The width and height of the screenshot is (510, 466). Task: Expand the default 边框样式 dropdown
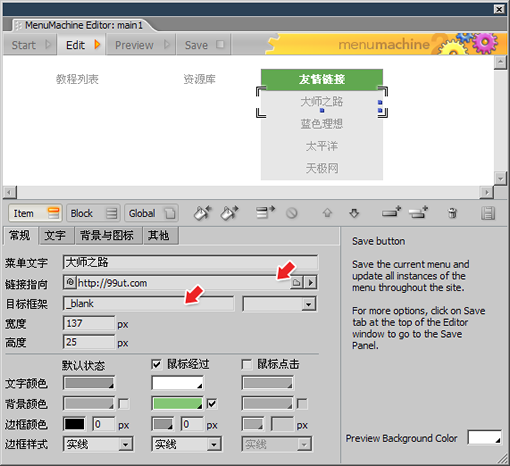(98, 444)
